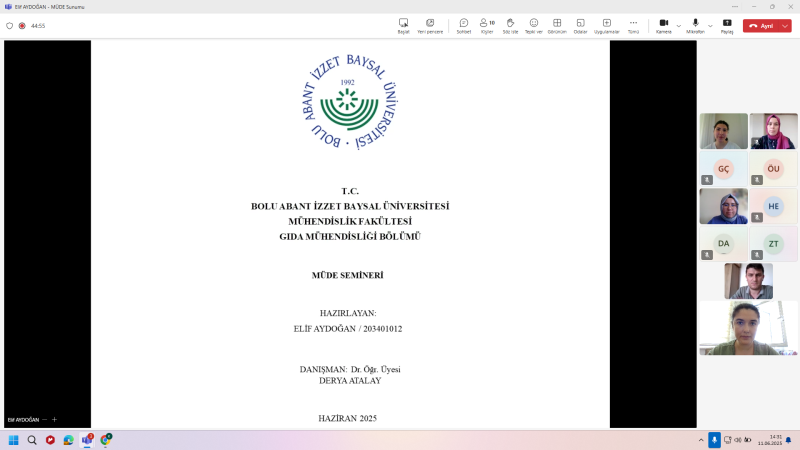The width and height of the screenshot is (800, 450).
Task: Select the GÇ participant tile
Action: point(723,168)
